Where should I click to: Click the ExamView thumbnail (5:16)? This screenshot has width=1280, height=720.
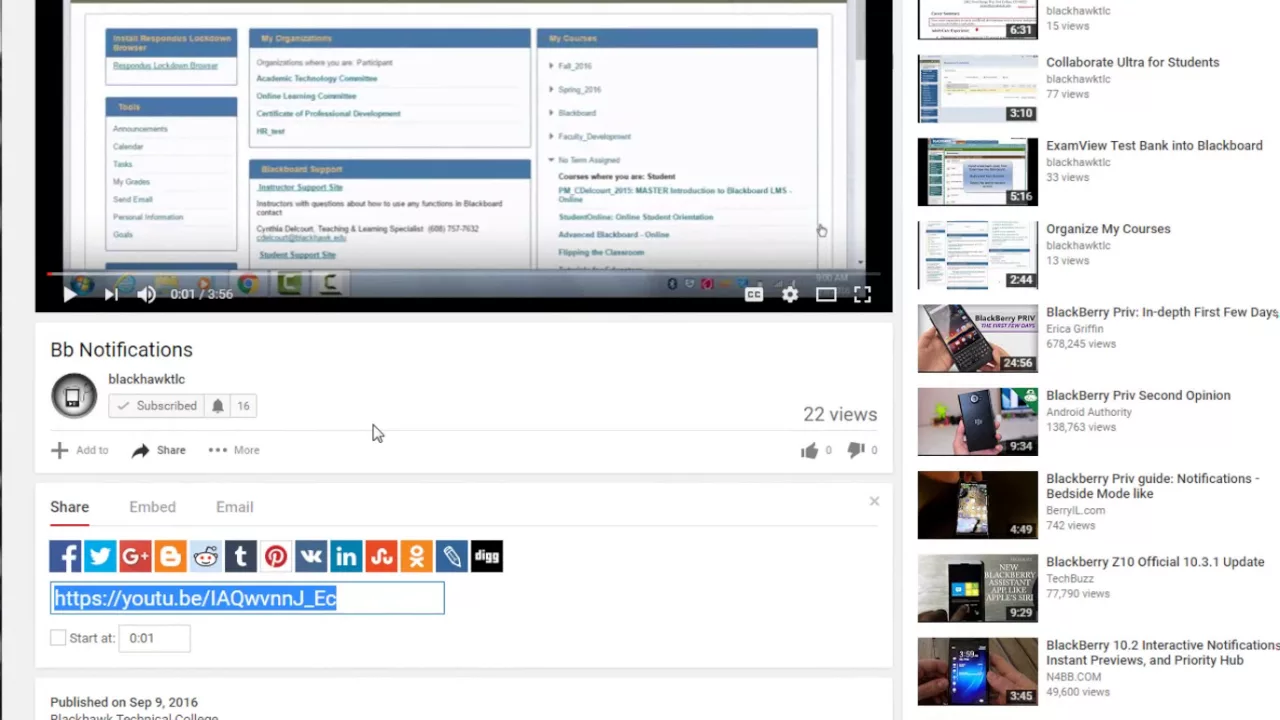point(978,172)
